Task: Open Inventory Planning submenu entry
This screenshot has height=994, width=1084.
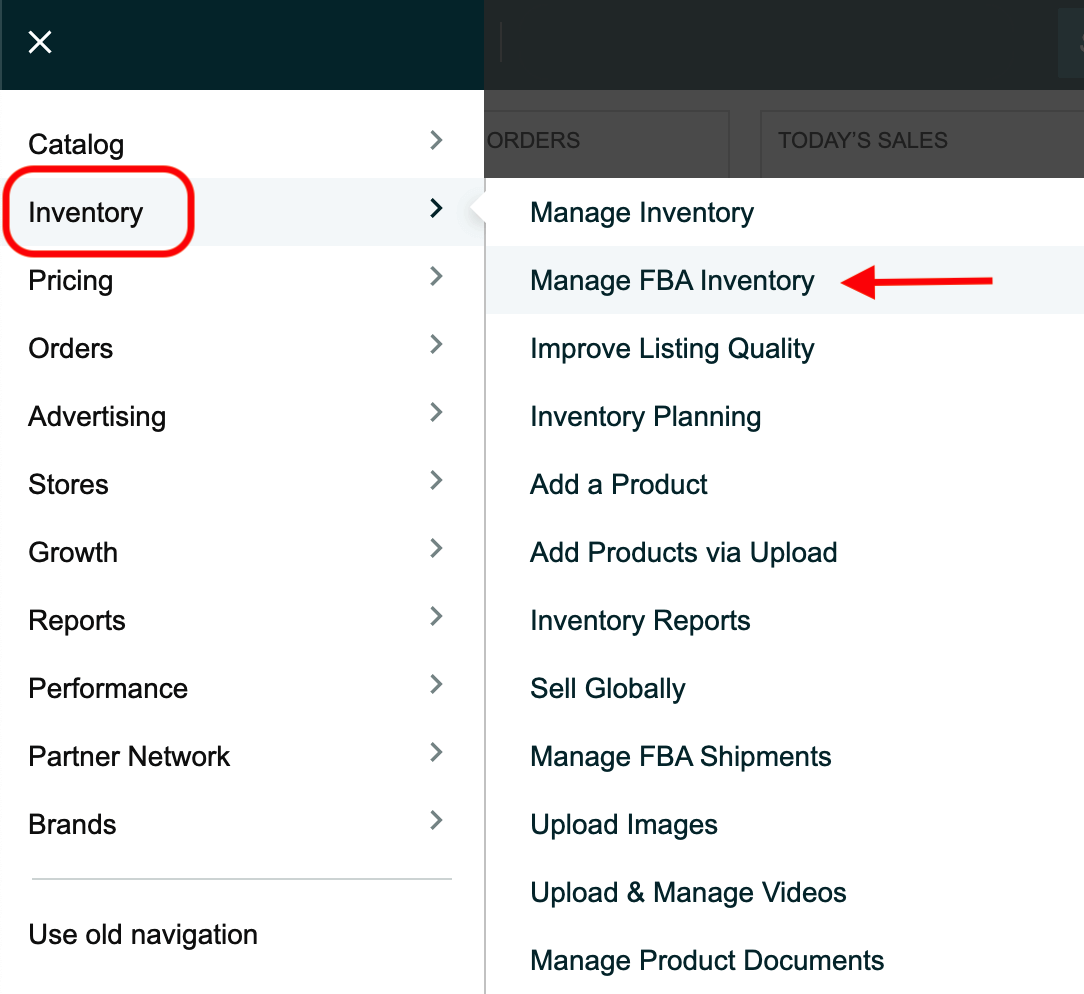Action: [x=646, y=417]
